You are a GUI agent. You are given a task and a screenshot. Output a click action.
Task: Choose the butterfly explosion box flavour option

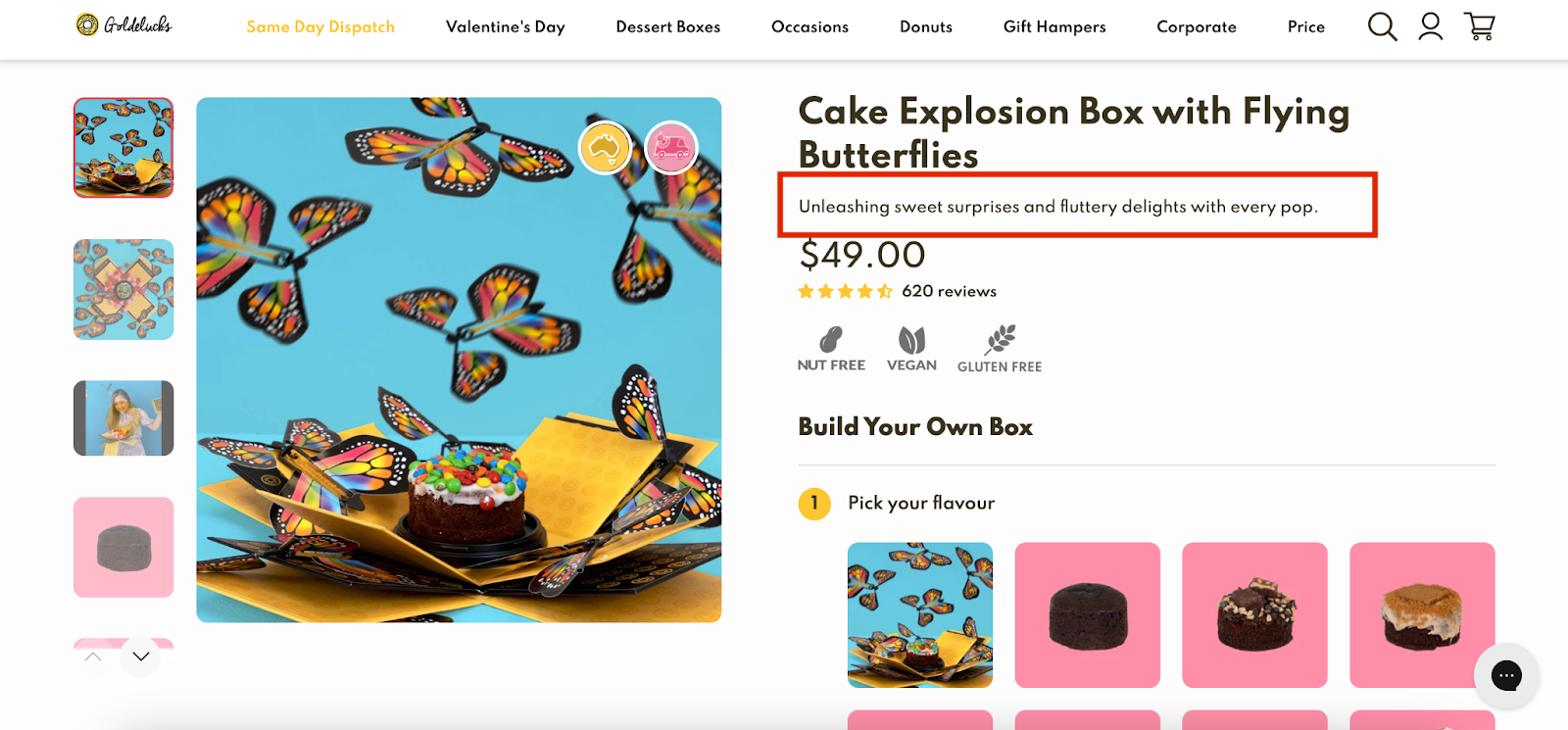tap(920, 615)
